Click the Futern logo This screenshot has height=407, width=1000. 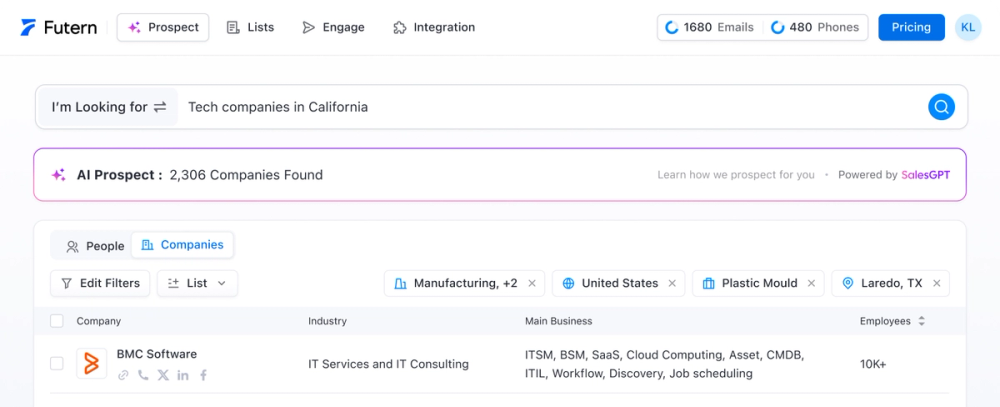pos(59,27)
